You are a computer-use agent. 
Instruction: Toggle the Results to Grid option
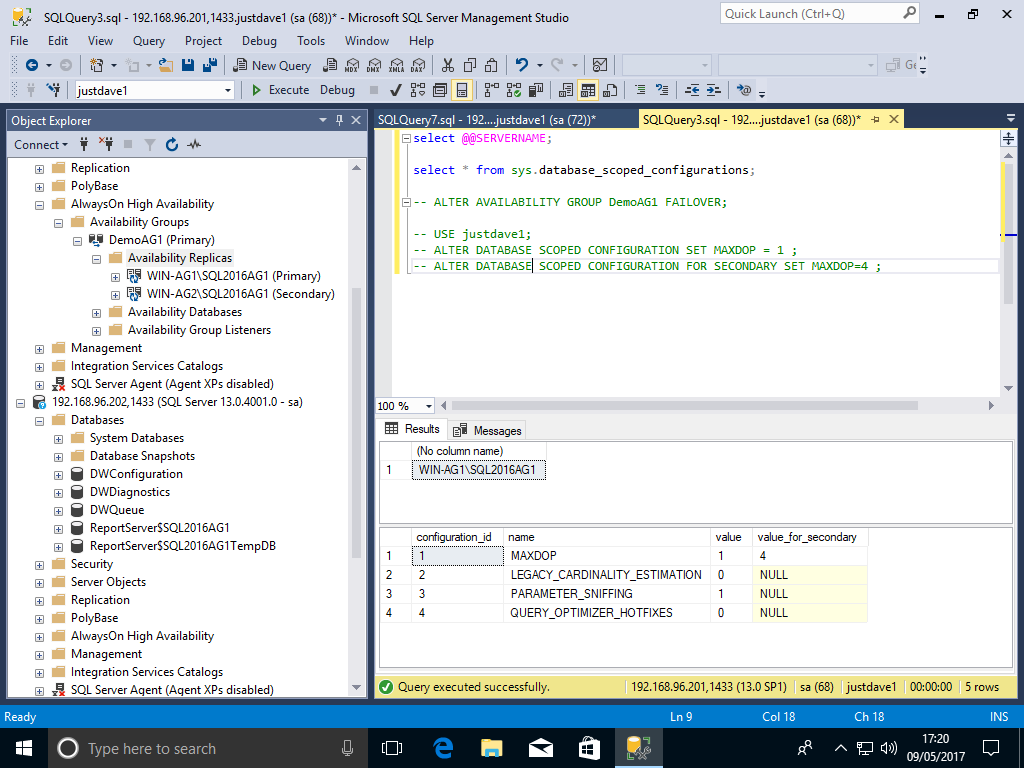[588, 90]
